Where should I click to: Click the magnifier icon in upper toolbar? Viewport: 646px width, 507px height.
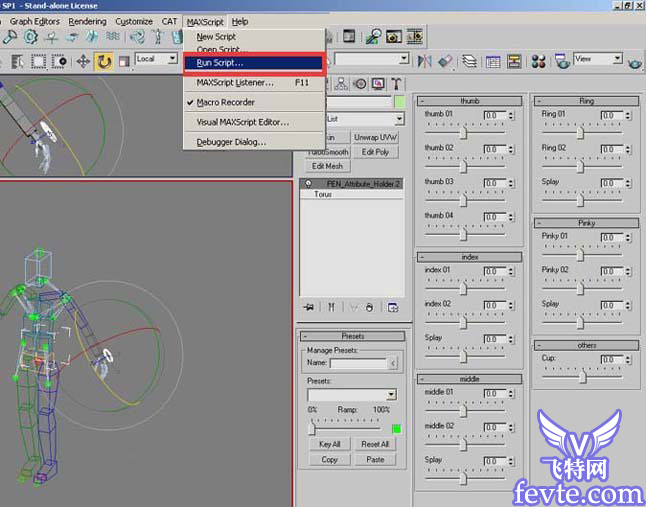pyautogui.click(x=373, y=37)
